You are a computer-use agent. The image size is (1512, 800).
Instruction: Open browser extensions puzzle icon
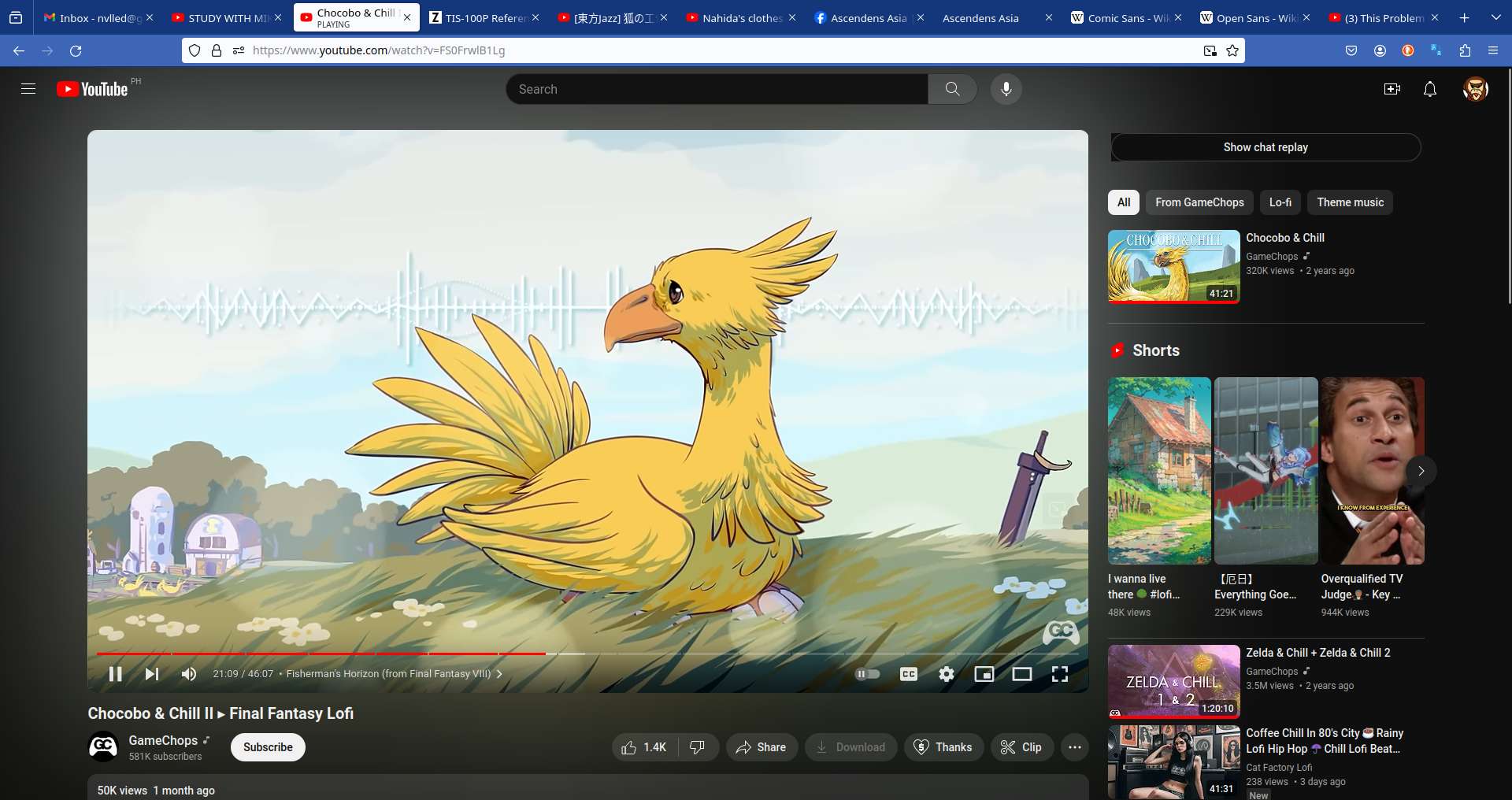(x=1465, y=50)
